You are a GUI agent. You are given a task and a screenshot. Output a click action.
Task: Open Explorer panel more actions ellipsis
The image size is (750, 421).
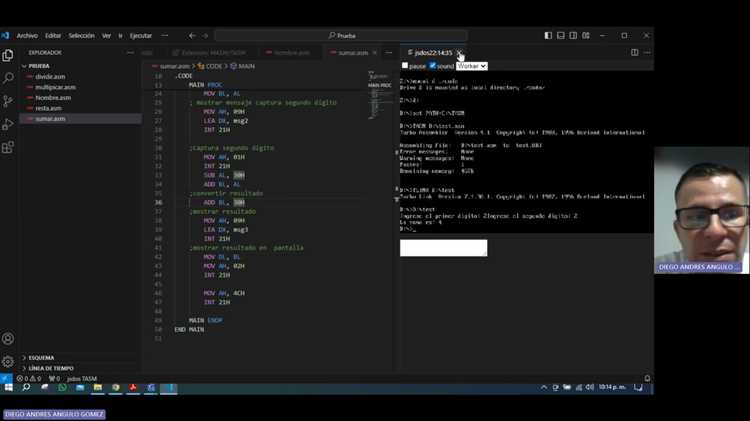point(130,53)
